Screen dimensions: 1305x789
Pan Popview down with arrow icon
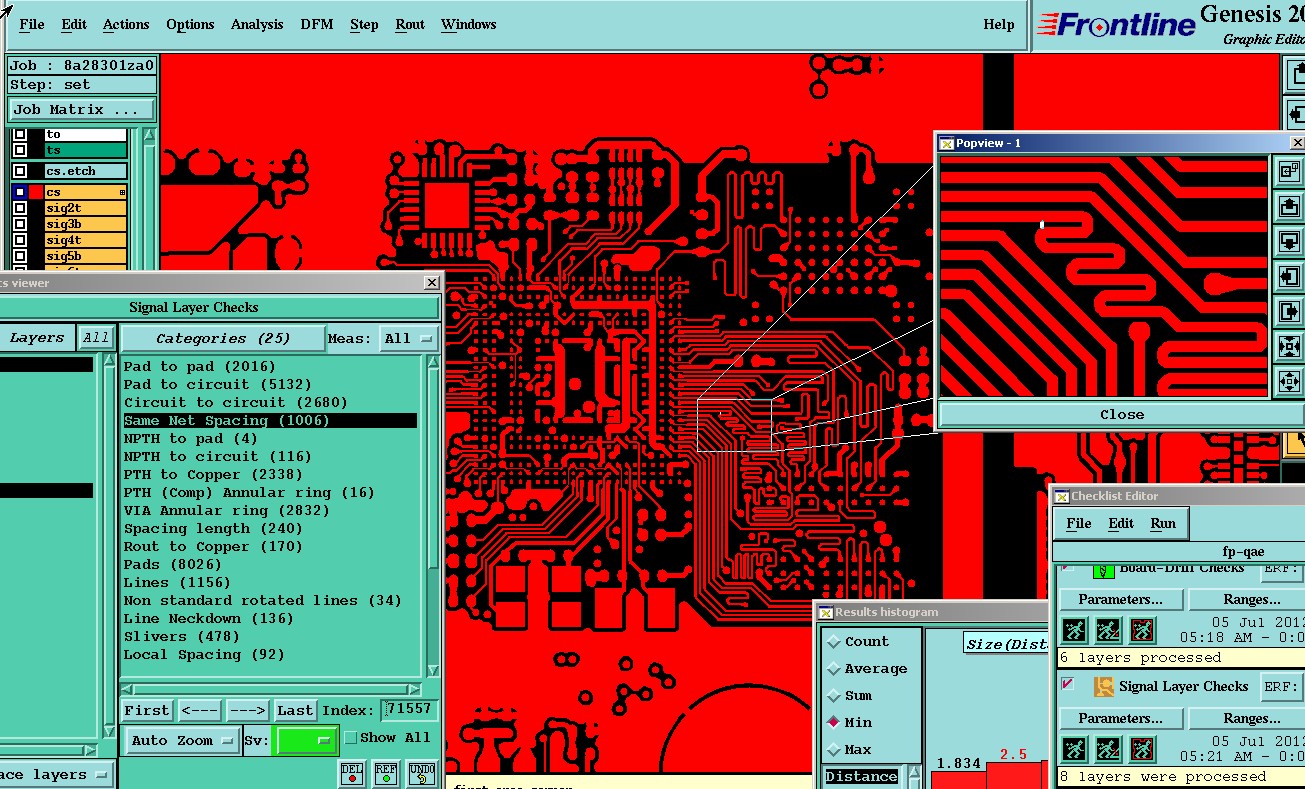click(x=1289, y=241)
